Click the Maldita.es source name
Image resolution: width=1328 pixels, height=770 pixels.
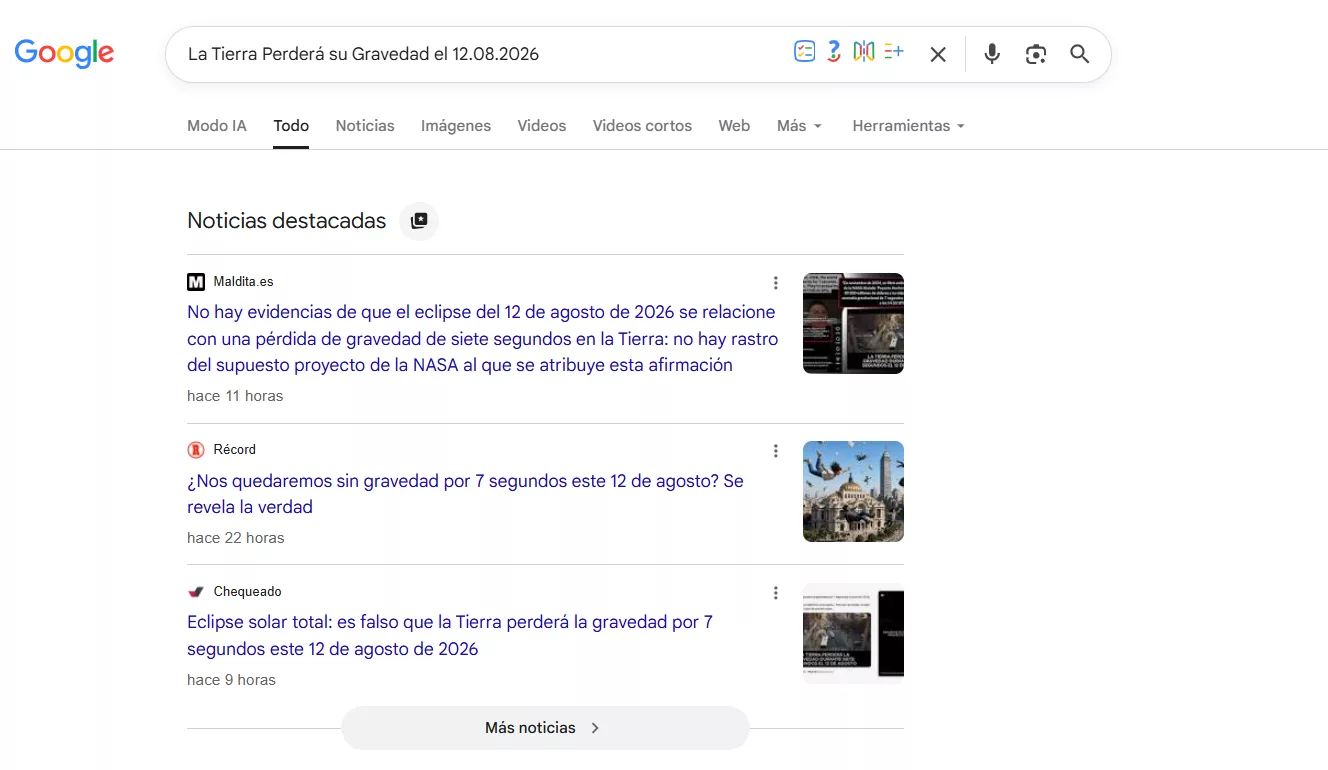coord(243,282)
